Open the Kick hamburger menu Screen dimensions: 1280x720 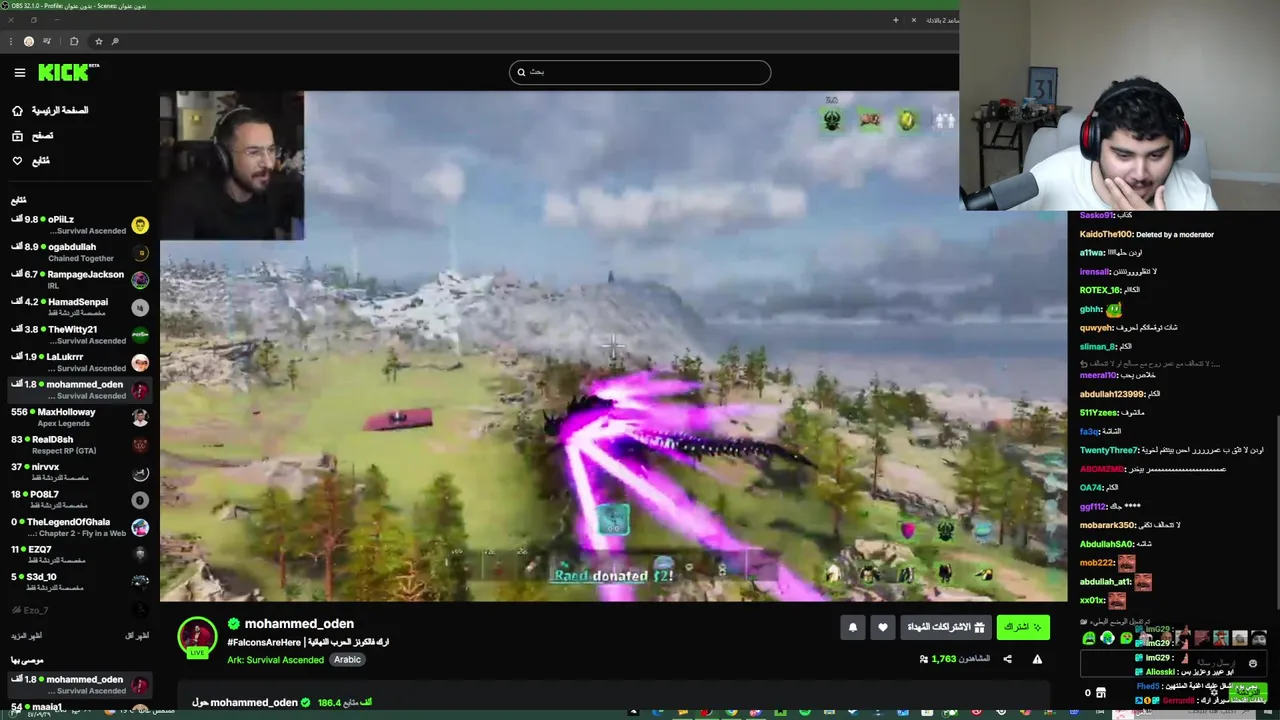click(x=19, y=72)
